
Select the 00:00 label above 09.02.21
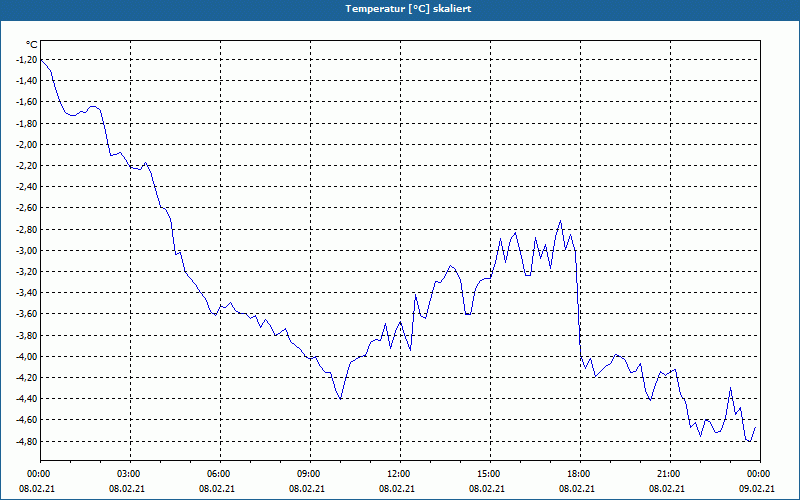760,474
